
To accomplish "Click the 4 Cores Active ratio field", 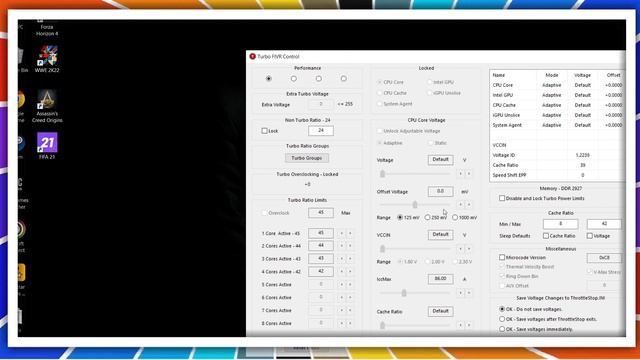I will click(x=321, y=271).
